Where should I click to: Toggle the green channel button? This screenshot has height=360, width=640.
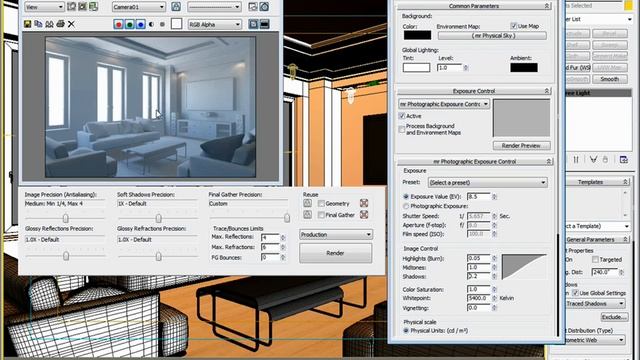pyautogui.click(x=129, y=24)
